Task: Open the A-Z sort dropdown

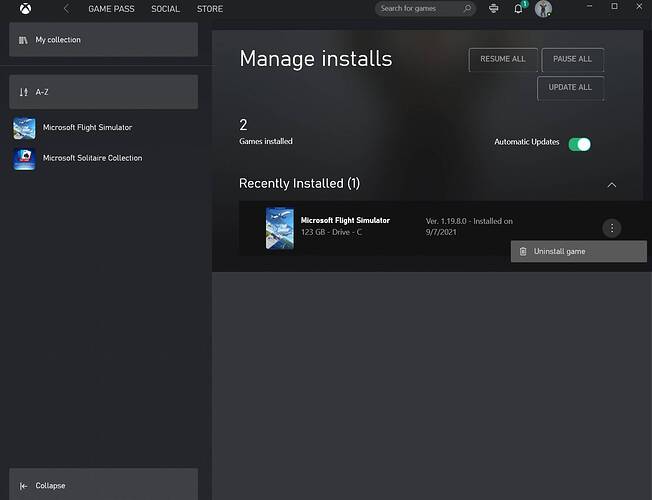Action: pyautogui.click(x=104, y=92)
